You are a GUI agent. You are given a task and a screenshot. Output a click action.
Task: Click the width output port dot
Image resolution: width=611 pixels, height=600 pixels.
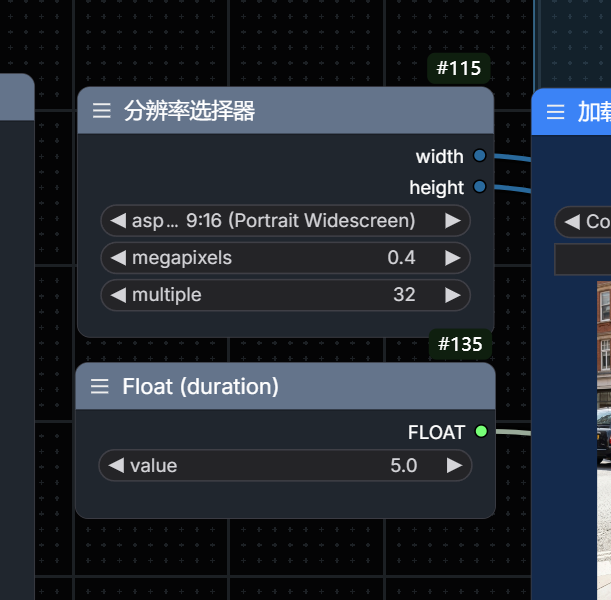[480, 155]
